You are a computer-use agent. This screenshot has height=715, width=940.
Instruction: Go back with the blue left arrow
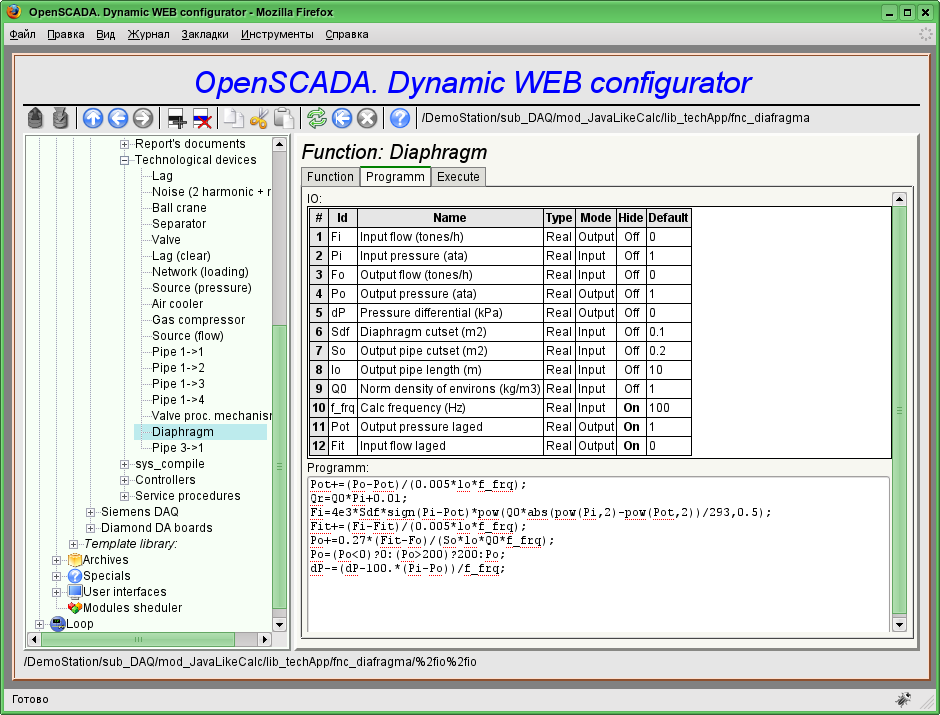point(118,118)
